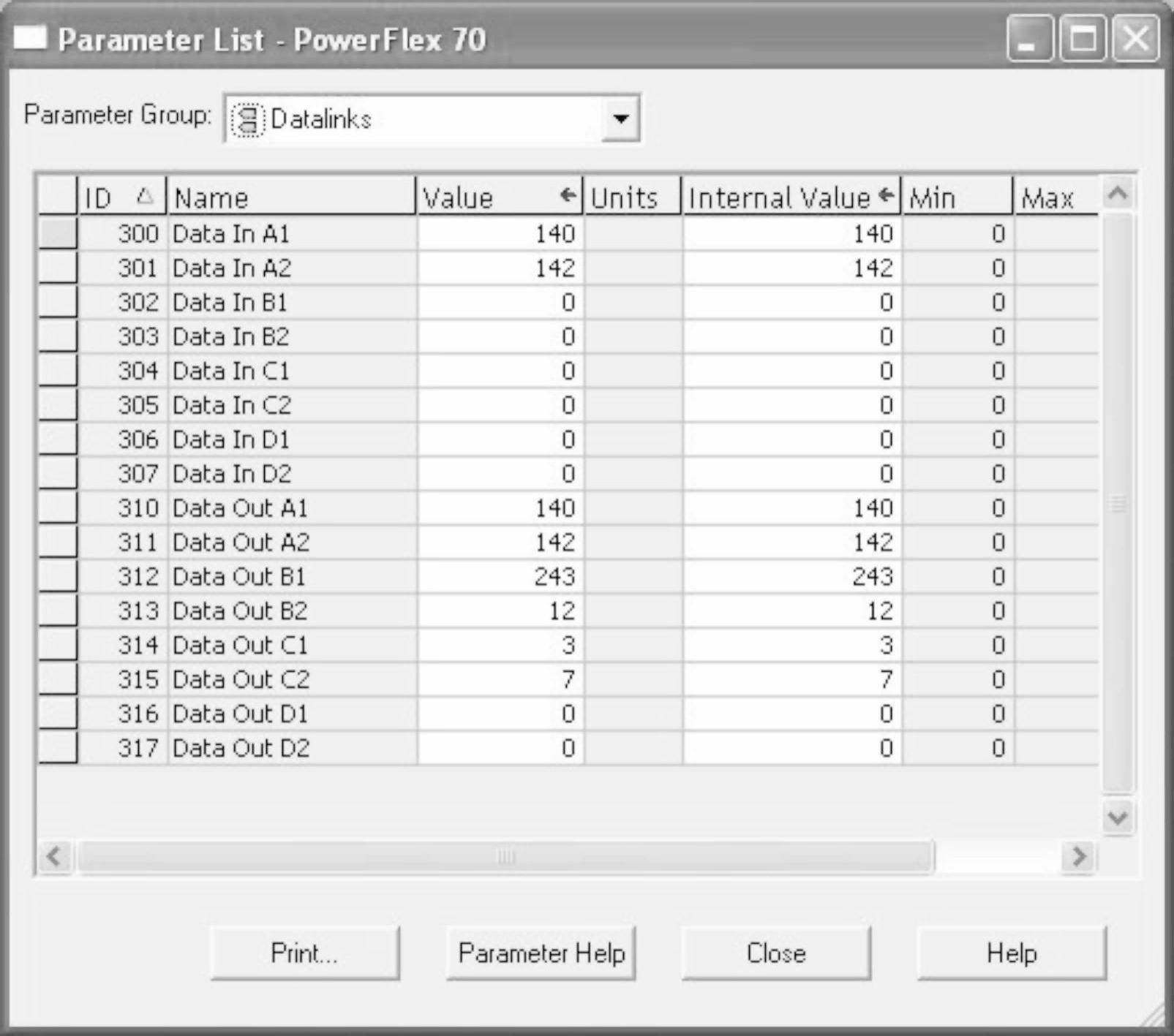Viewport: 1174px width, 1036px height.
Task: Select the Data Out B2 name cell
Action: pyautogui.click(x=293, y=611)
